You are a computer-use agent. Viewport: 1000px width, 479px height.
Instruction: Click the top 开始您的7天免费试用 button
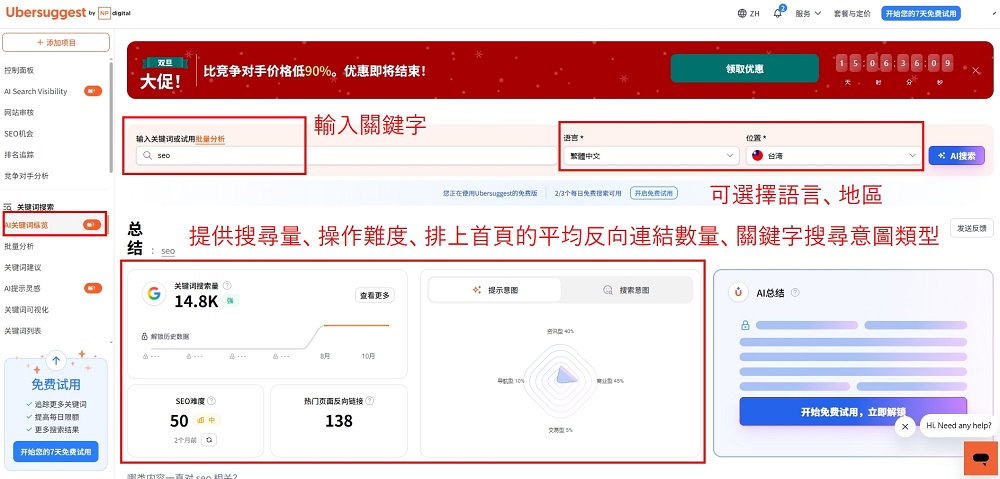(920, 13)
